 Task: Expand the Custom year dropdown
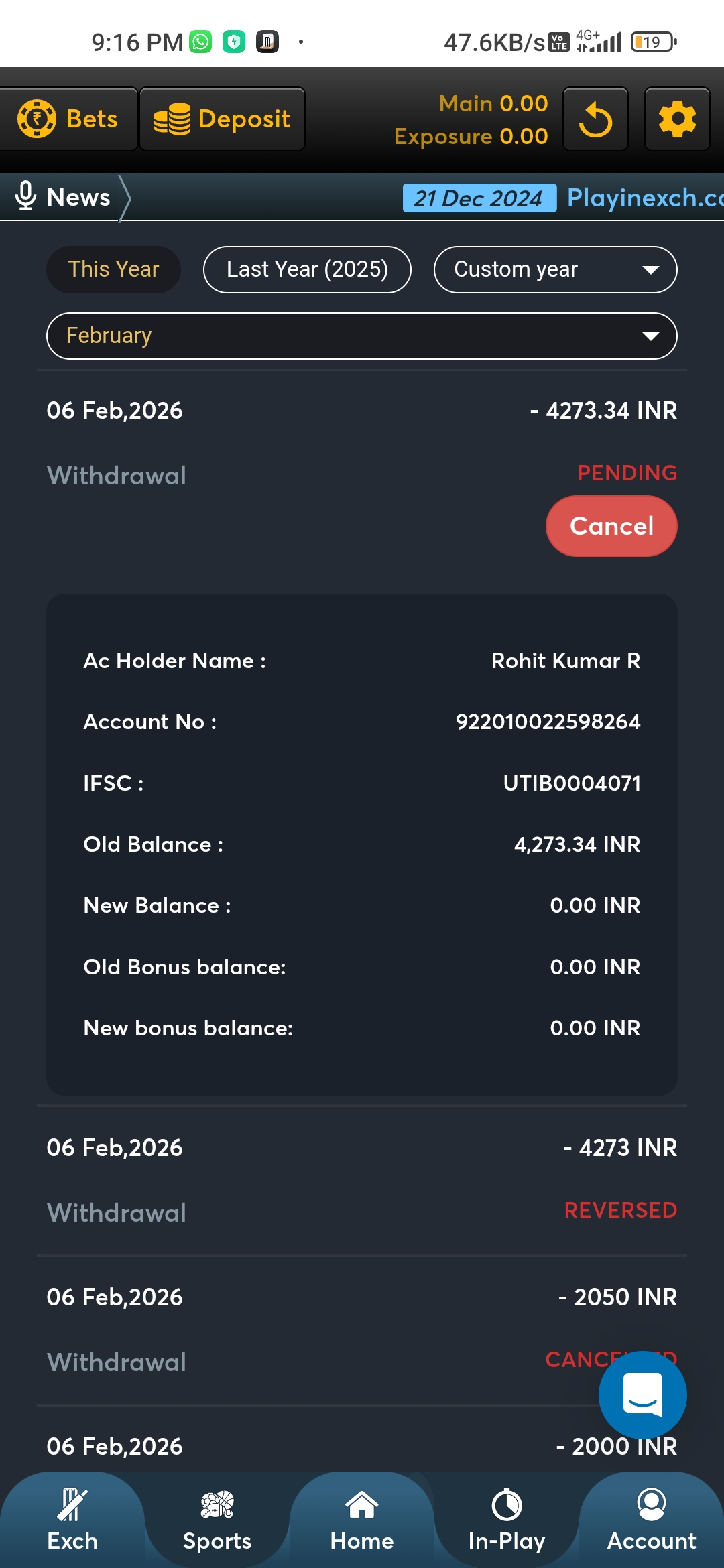pos(555,269)
